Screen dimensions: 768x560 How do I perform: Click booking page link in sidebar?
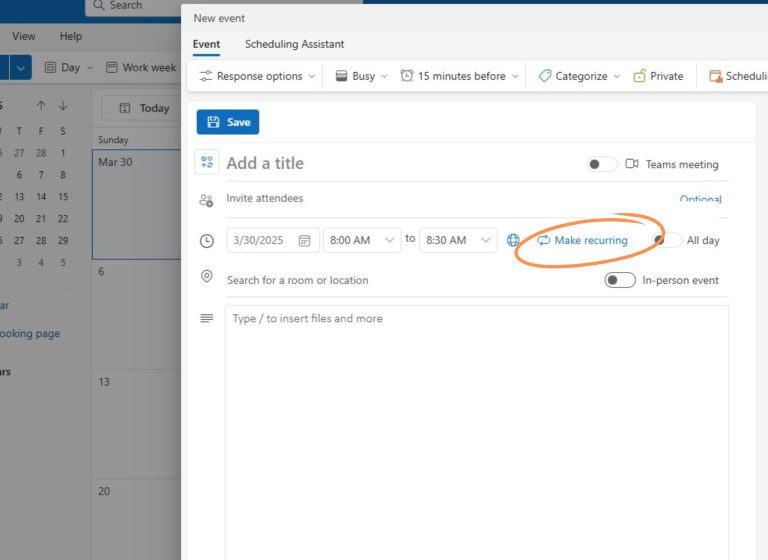tap(30, 334)
